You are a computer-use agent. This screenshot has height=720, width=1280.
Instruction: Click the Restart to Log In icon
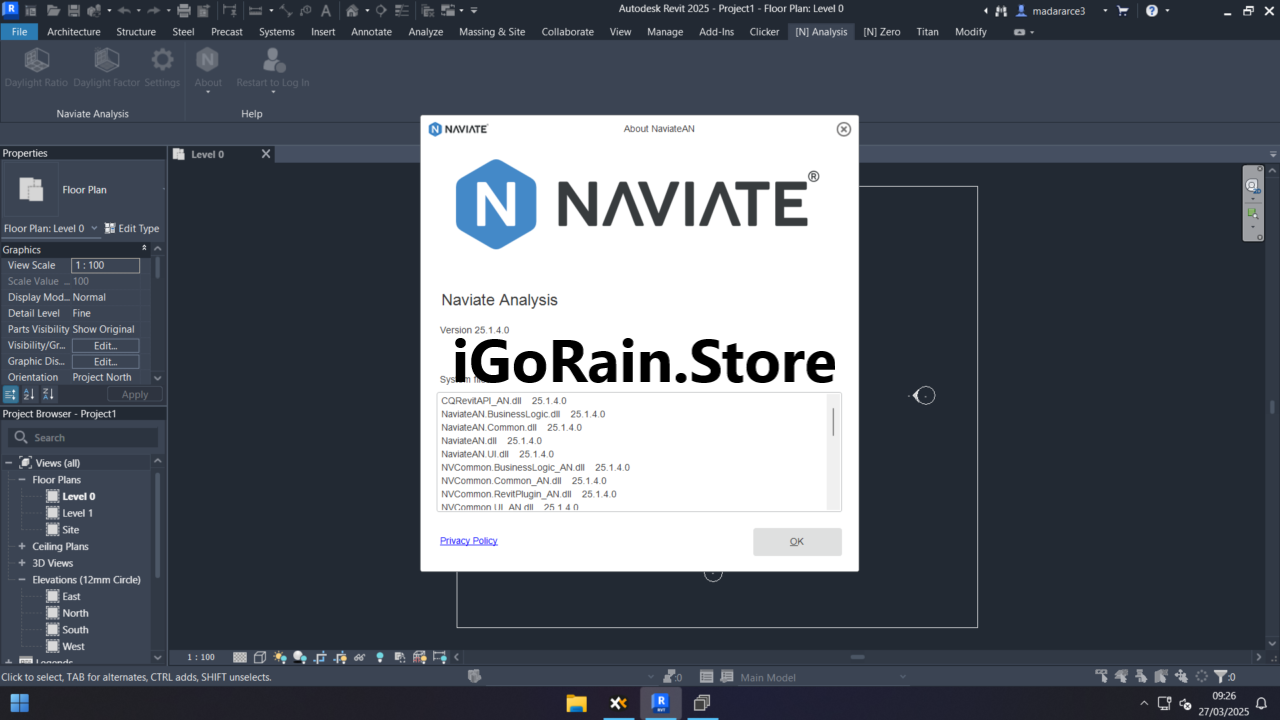(x=272, y=60)
